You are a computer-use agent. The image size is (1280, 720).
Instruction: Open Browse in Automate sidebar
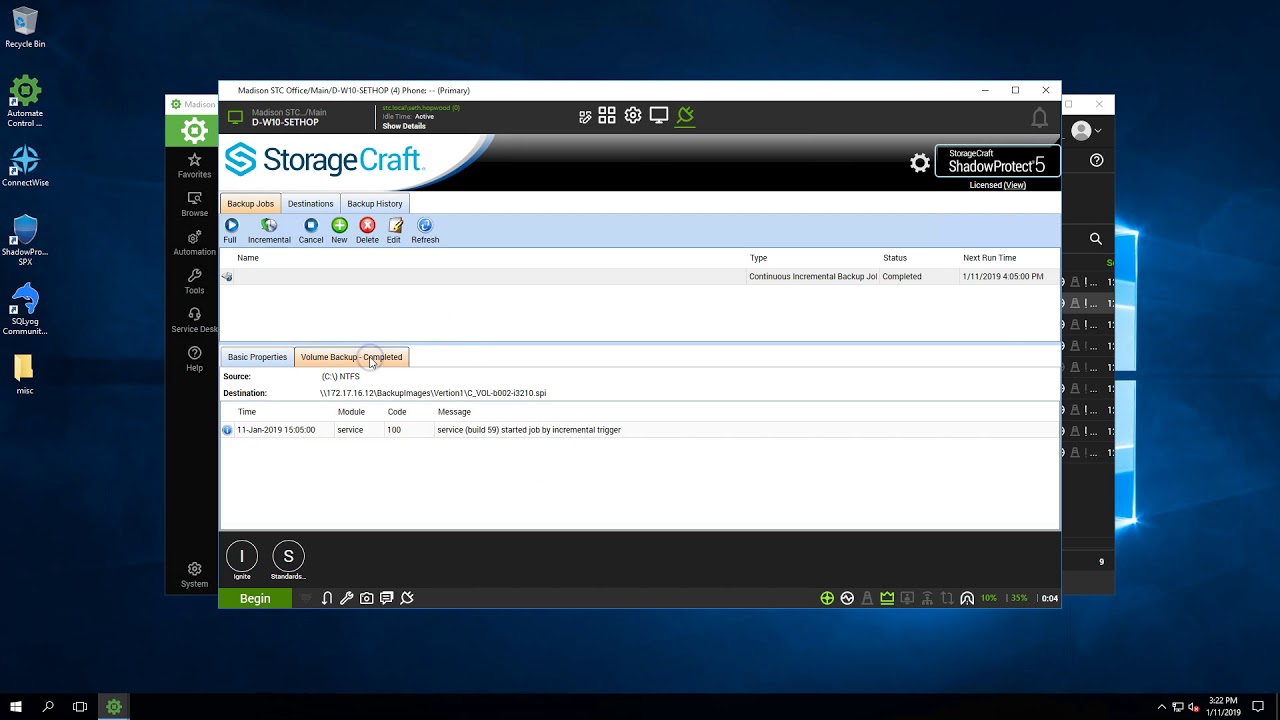194,204
